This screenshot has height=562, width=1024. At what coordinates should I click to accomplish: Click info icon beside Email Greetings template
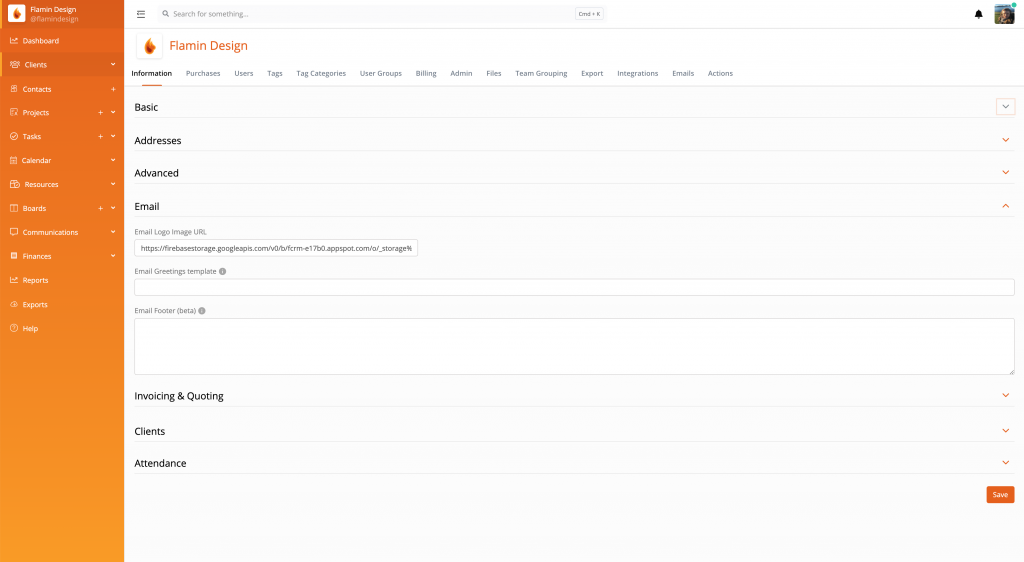tap(222, 271)
